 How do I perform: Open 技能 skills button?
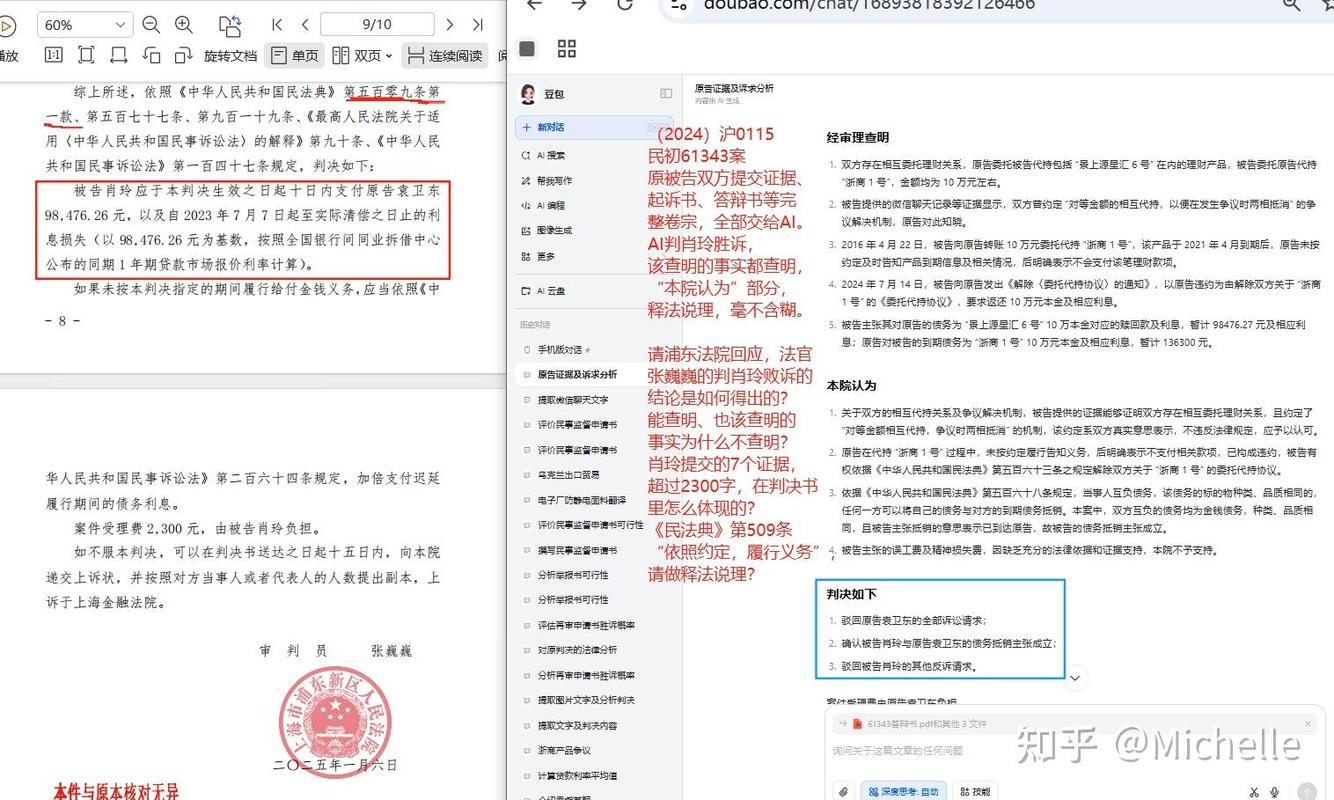(974, 791)
